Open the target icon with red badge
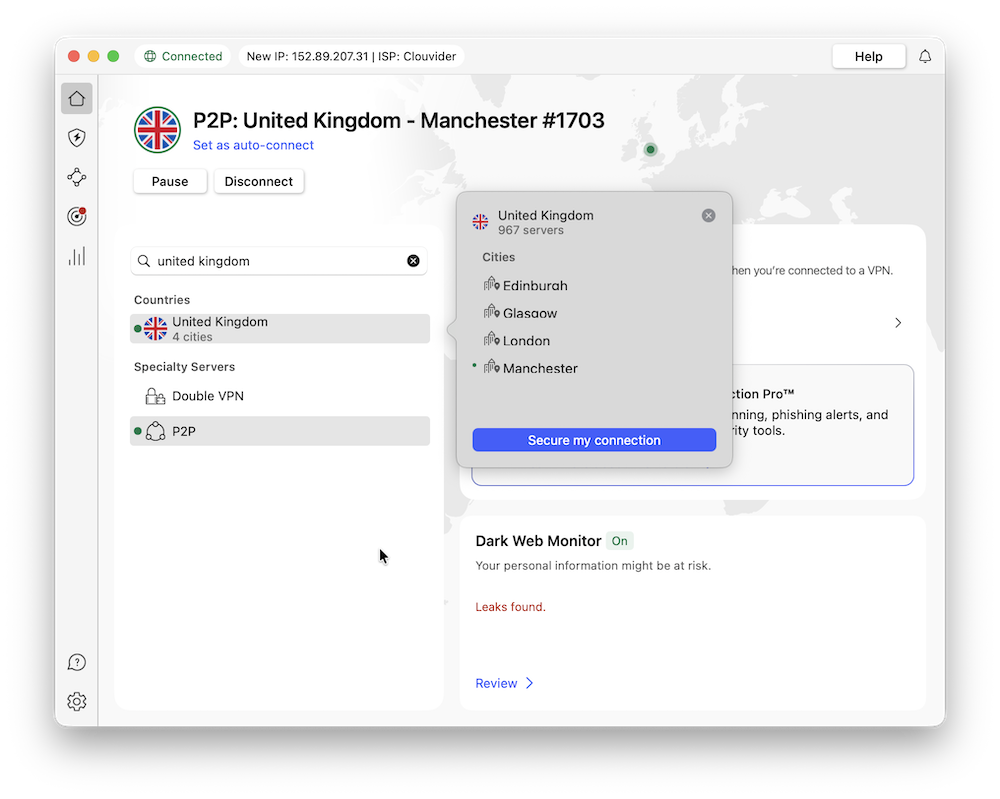 (77, 216)
